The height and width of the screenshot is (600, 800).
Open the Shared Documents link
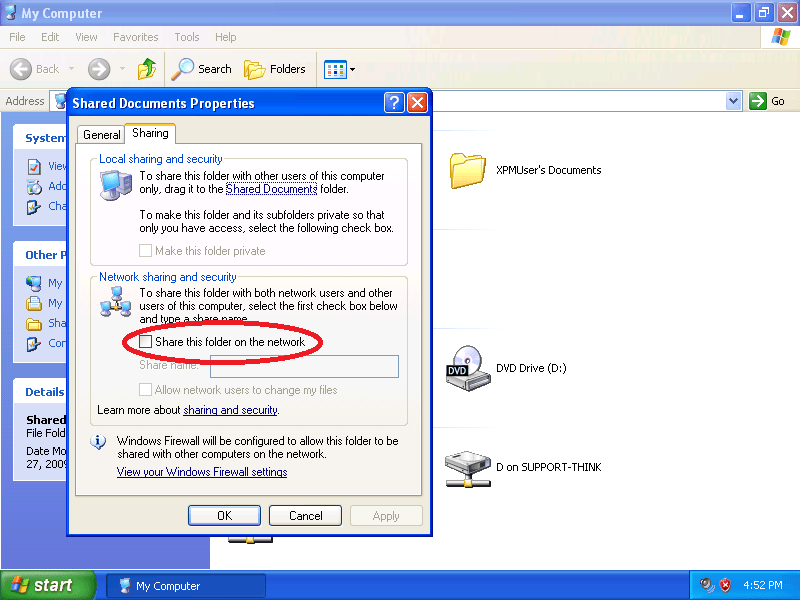271,189
